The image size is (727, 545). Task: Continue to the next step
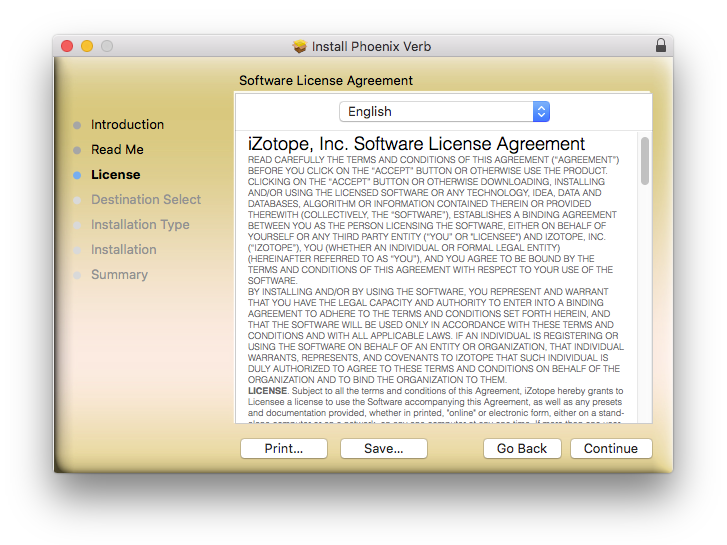(x=611, y=449)
